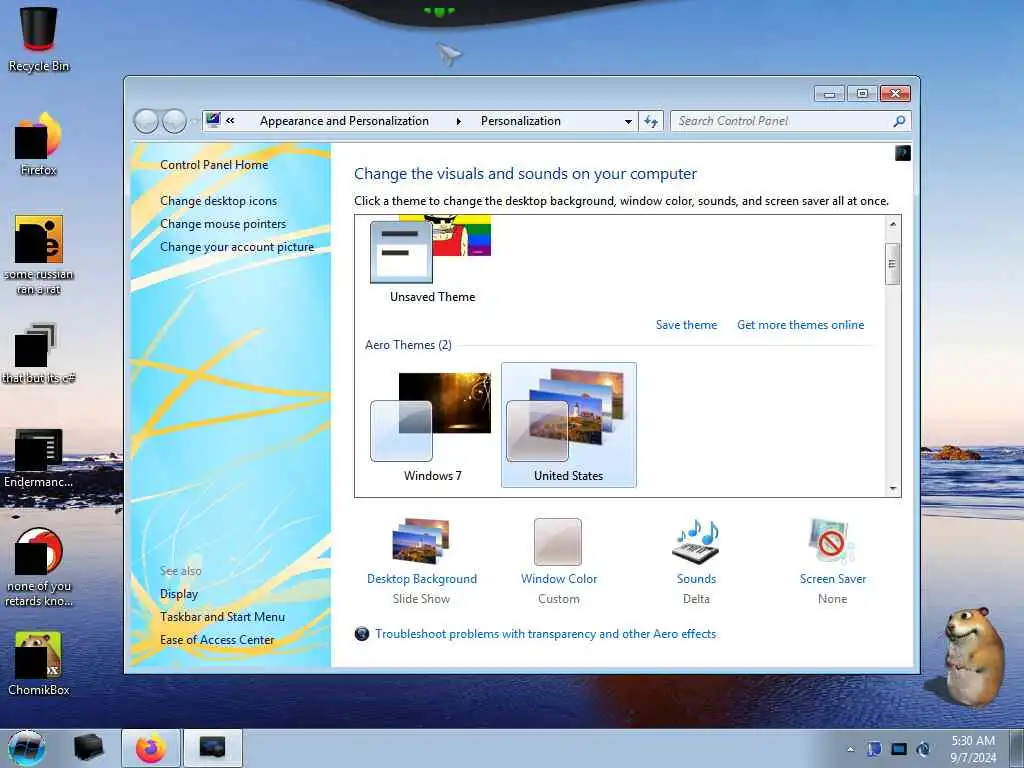Focus the Search Control Panel field
Viewport: 1024px width, 768px height.
[782, 121]
